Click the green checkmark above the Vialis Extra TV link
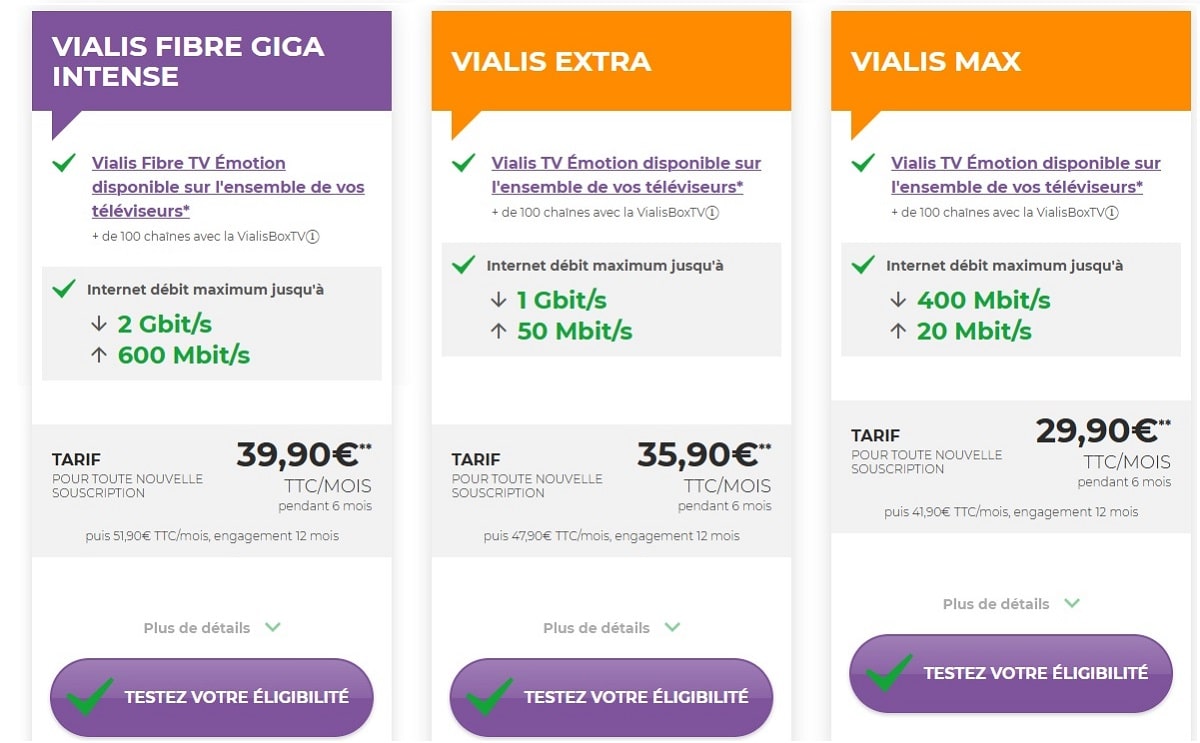This screenshot has height=743, width=1200. 463,162
